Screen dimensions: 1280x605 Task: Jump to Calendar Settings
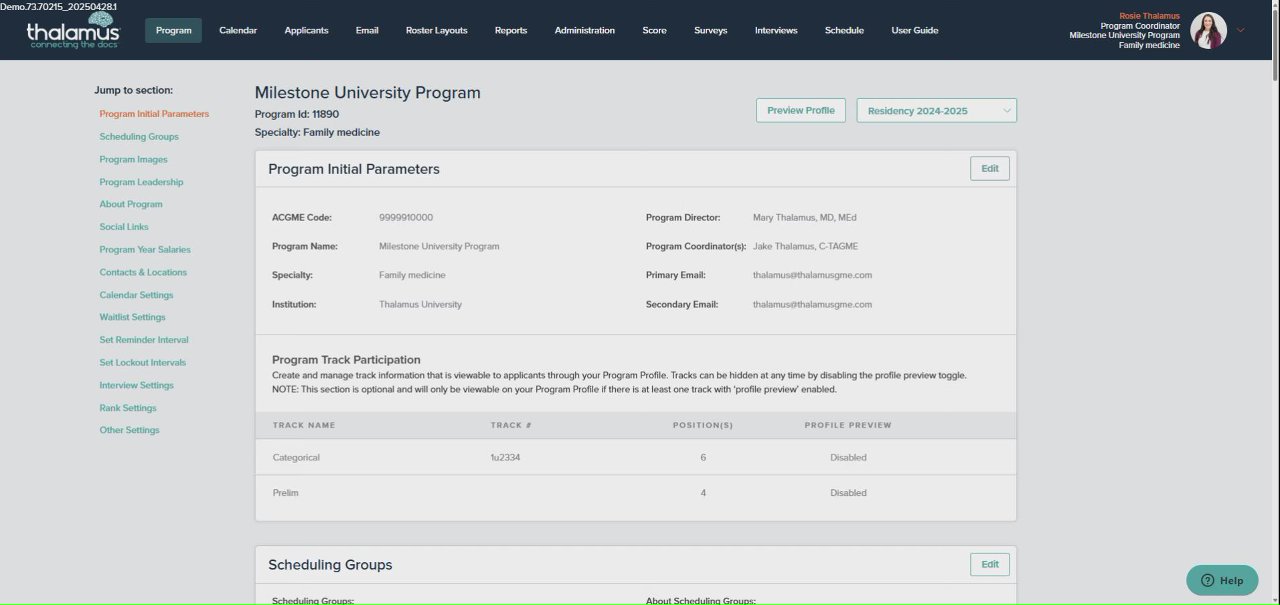(136, 295)
